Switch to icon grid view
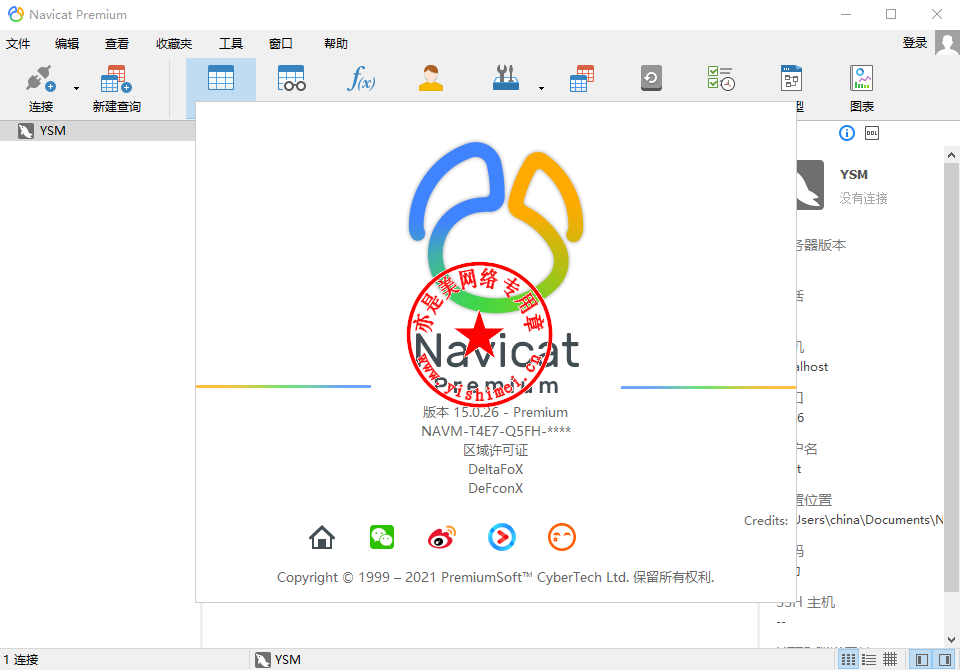 [848, 660]
